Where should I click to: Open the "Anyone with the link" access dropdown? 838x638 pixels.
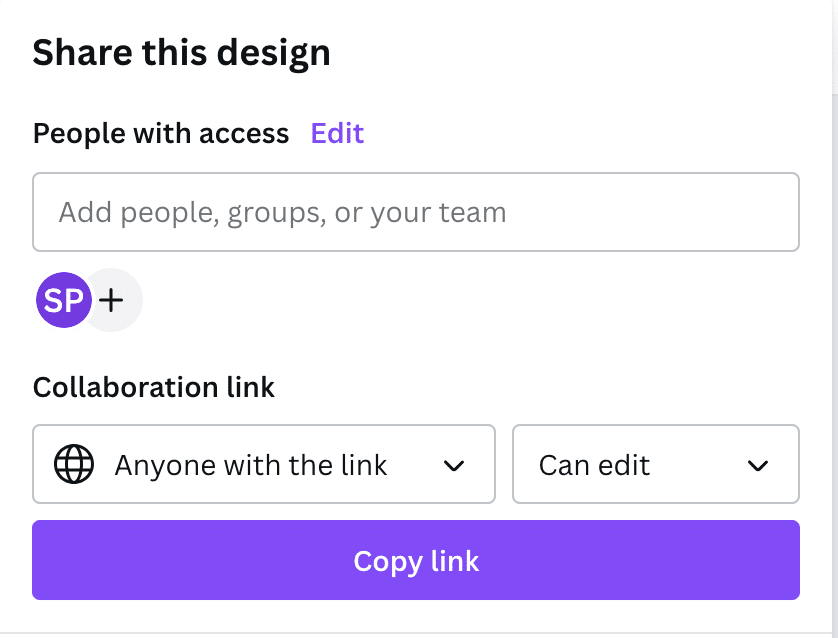(264, 465)
